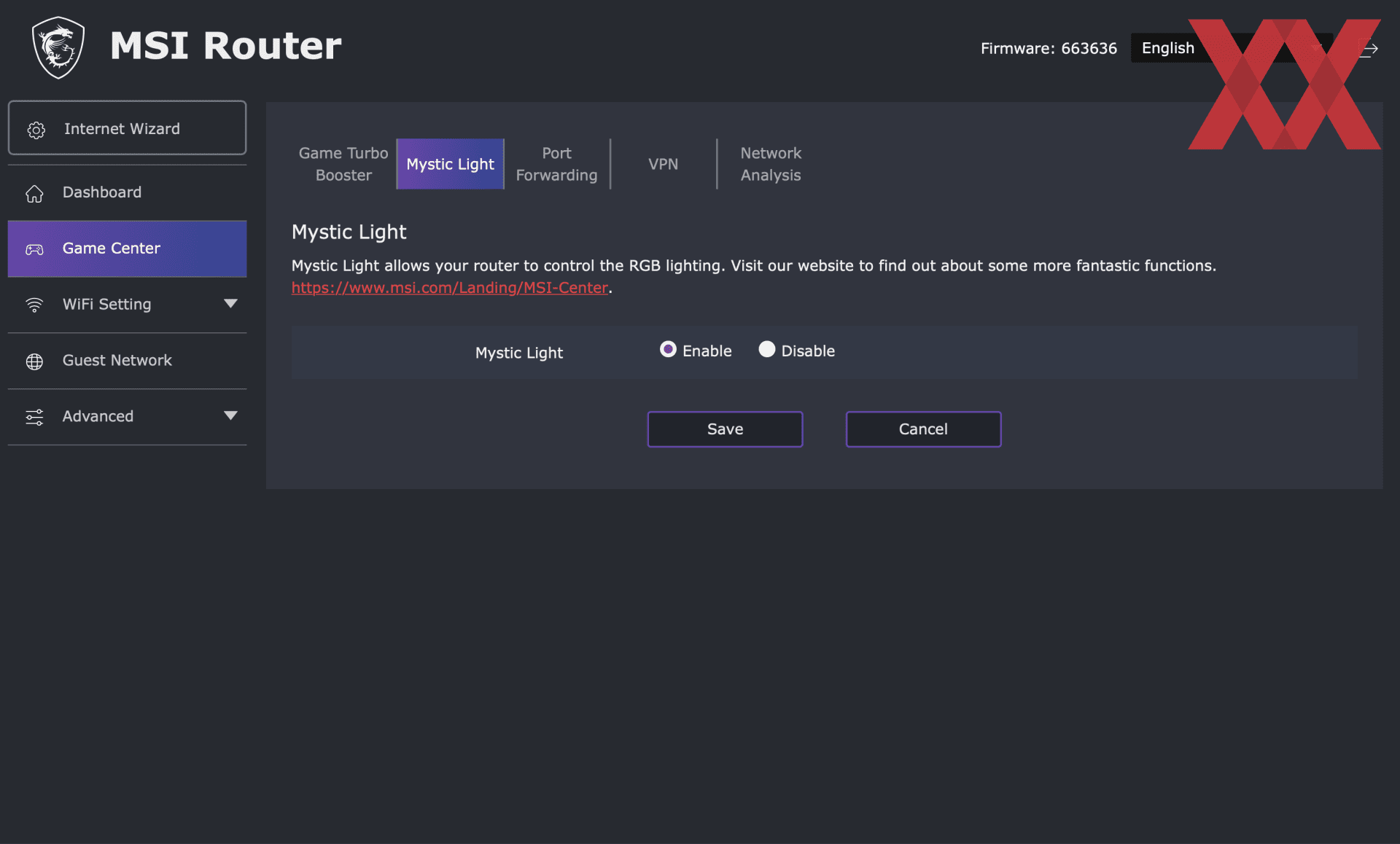The image size is (1400, 844).
Task: Click the Internet Wizard gear icon
Action: tap(36, 130)
